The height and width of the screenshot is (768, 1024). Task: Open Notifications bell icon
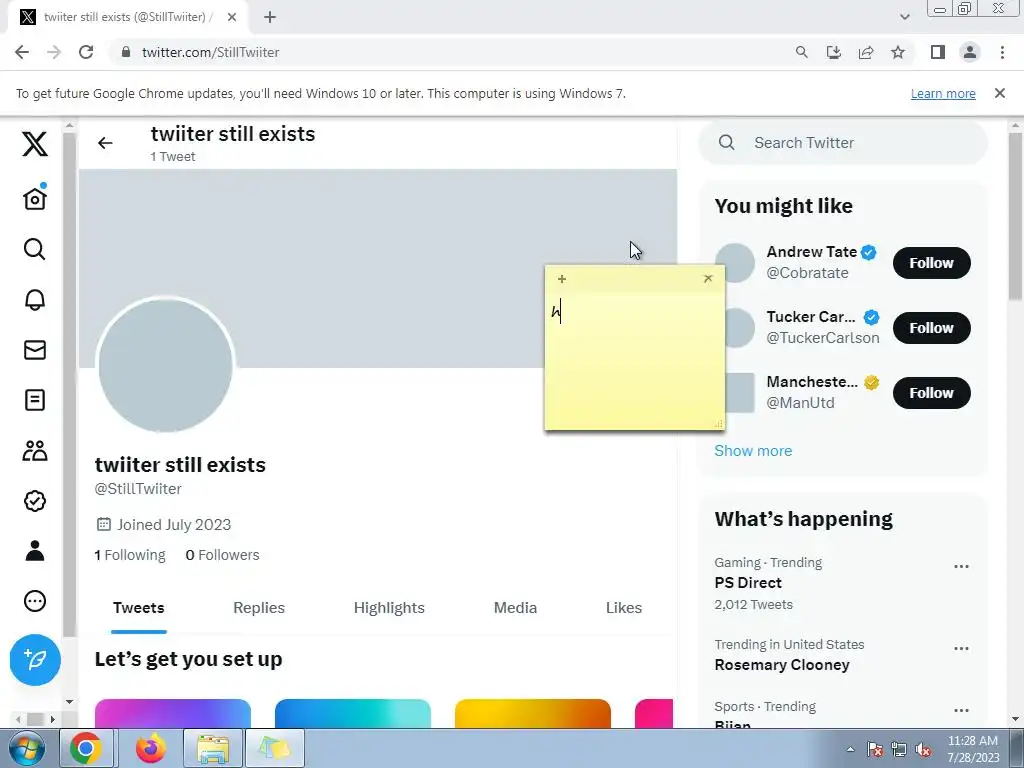pos(35,299)
